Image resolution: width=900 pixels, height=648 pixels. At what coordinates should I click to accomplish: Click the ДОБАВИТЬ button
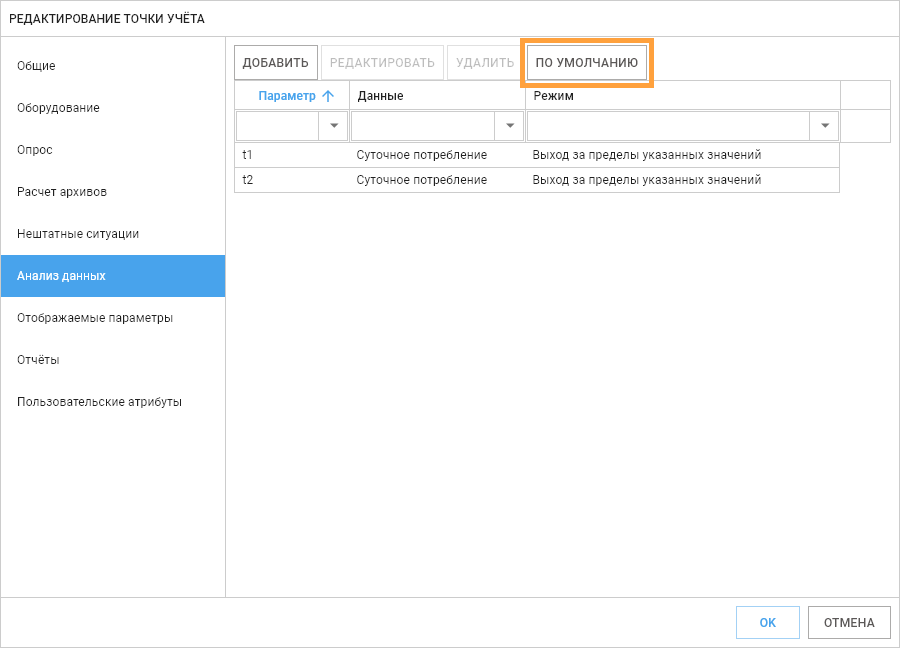click(276, 63)
